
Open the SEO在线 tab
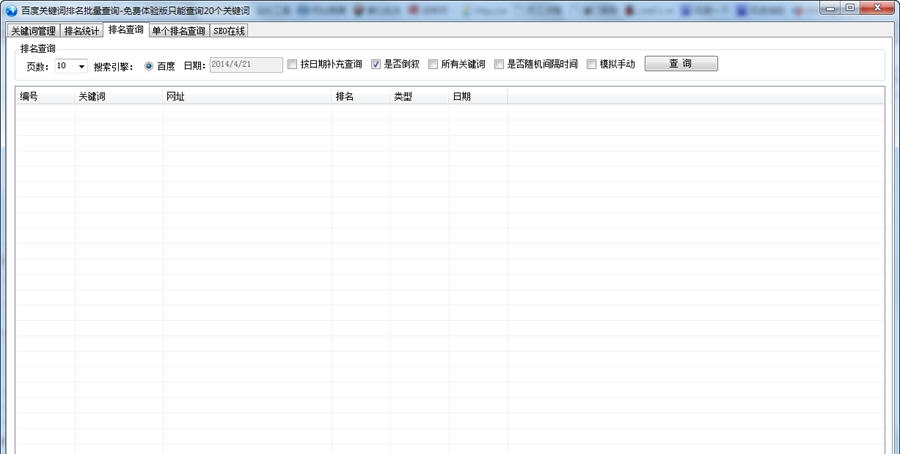[x=229, y=31]
